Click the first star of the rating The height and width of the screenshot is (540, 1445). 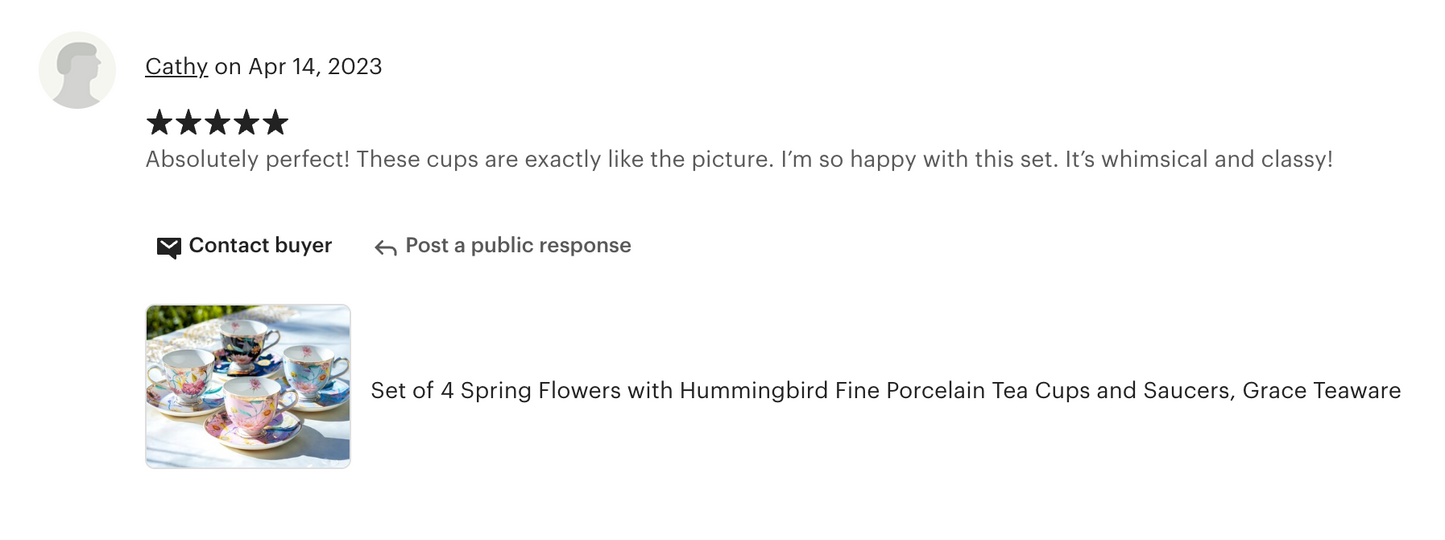[x=159, y=123]
